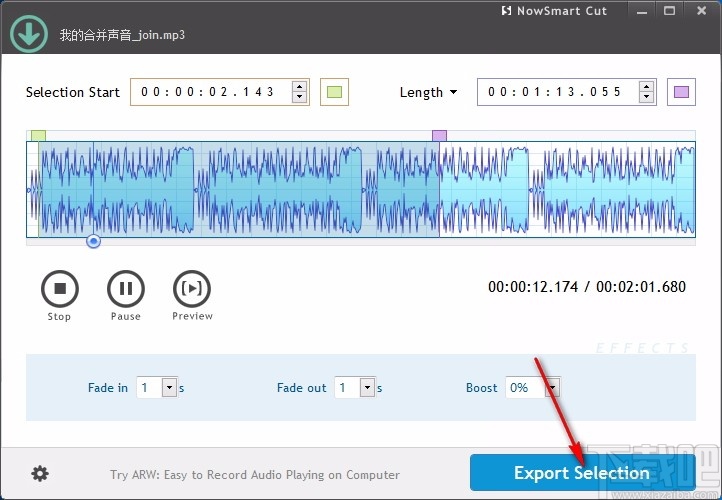Click the green set-start marker button
This screenshot has height=500, width=722.
[334, 92]
